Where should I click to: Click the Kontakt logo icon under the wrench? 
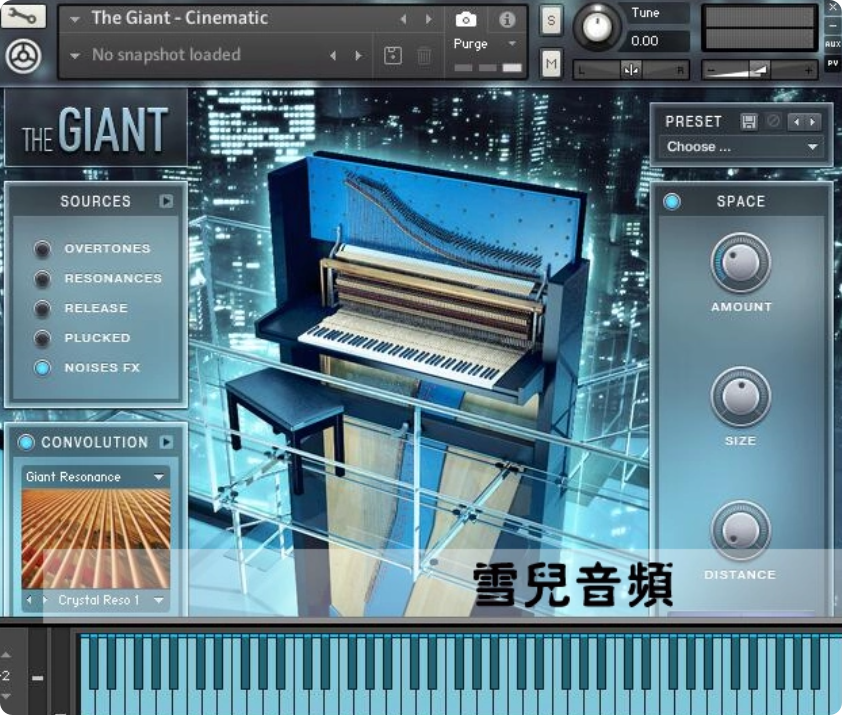click(23, 56)
